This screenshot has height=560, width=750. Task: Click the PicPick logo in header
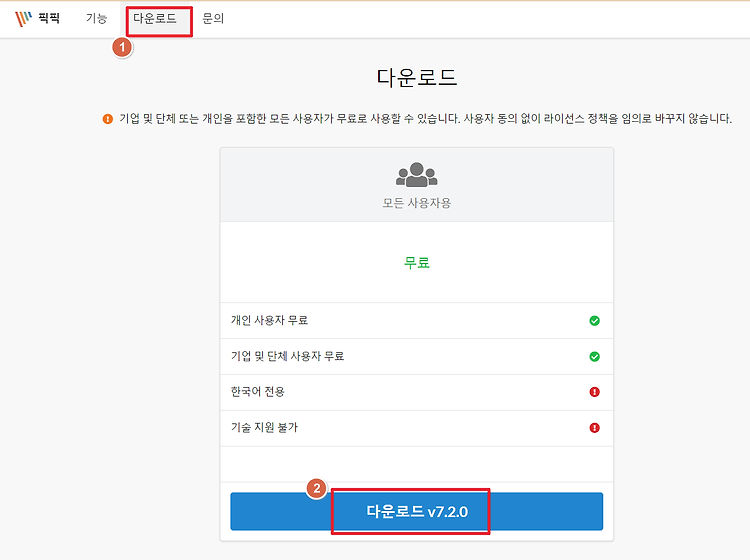click(37, 19)
